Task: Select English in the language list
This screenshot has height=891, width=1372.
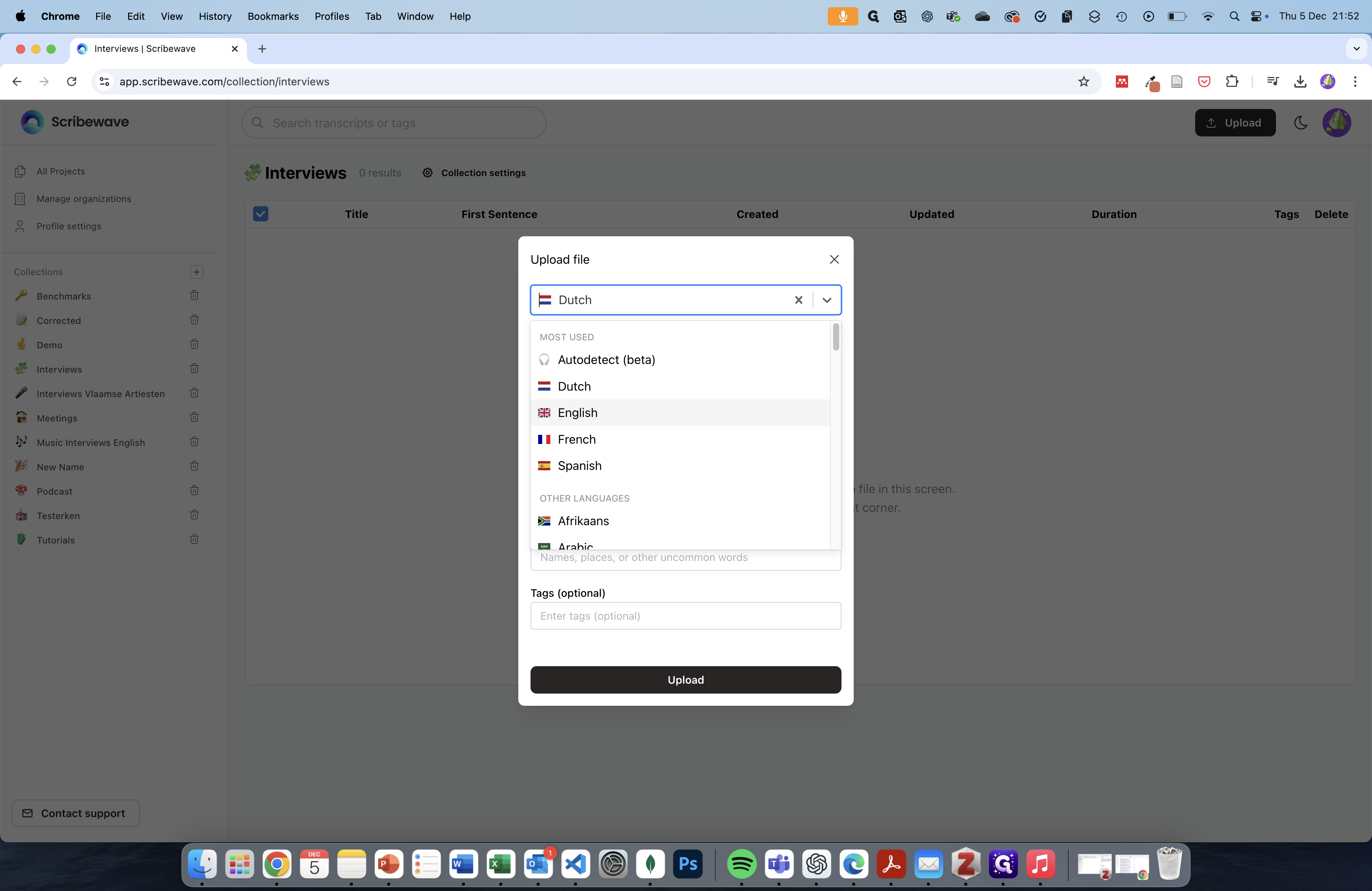Action: pos(680,413)
